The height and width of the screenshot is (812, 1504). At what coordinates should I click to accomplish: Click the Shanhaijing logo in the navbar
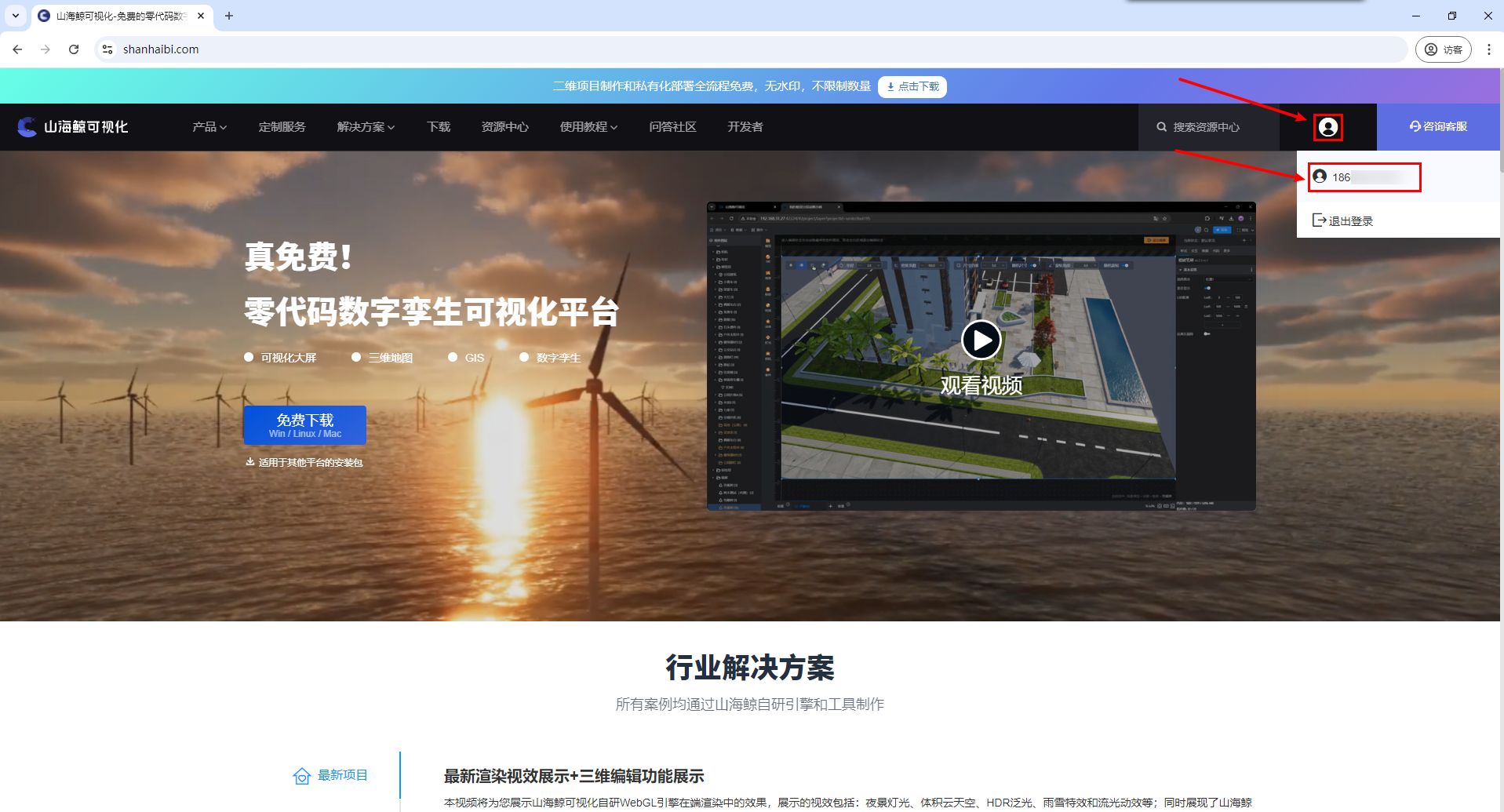pyautogui.click(x=73, y=127)
